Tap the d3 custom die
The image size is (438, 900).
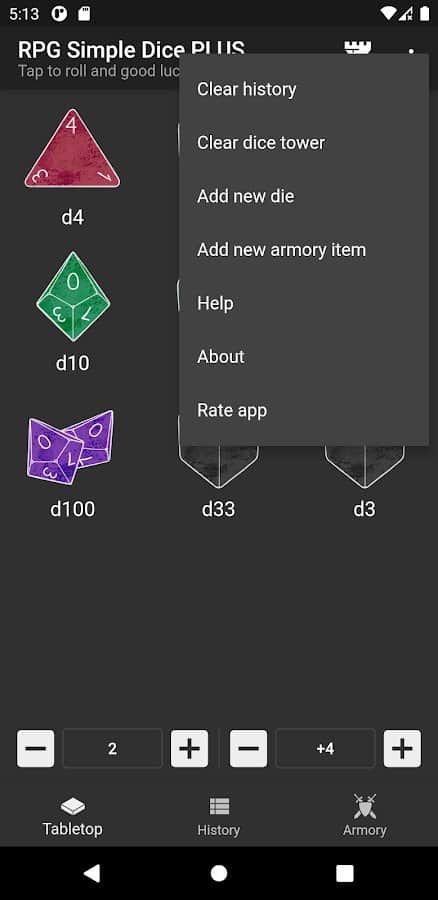365,466
